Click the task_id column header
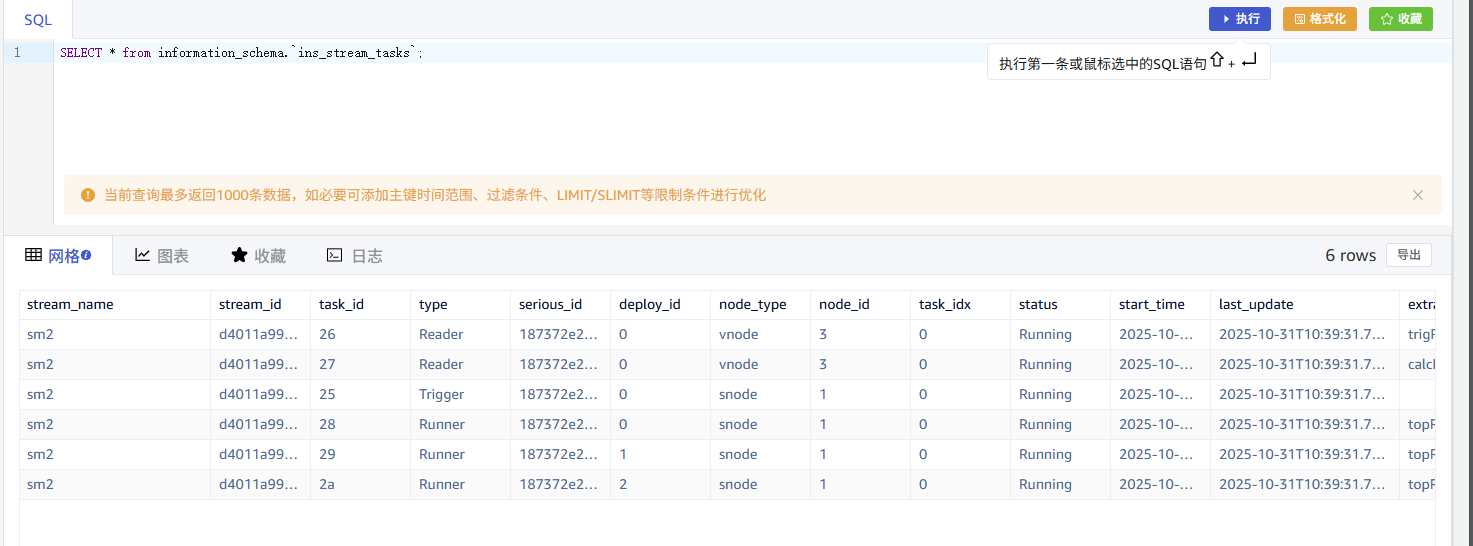 tap(341, 304)
